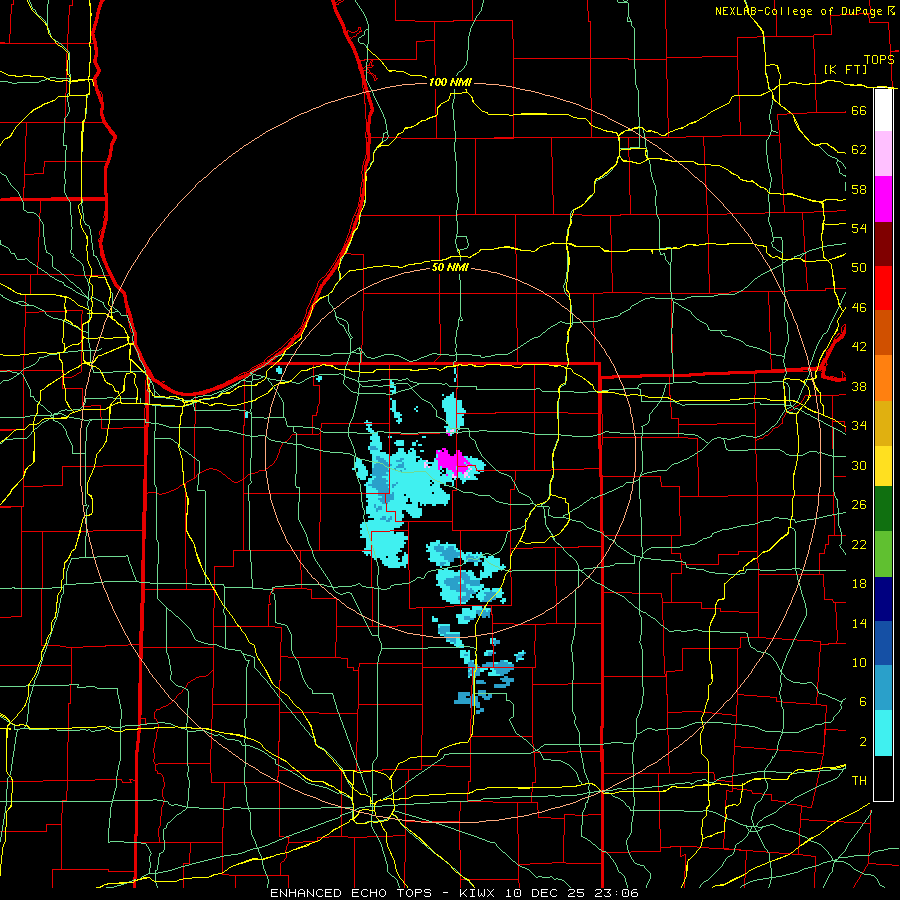Click the '14' legend value
The image size is (900, 900).
pos(859,623)
